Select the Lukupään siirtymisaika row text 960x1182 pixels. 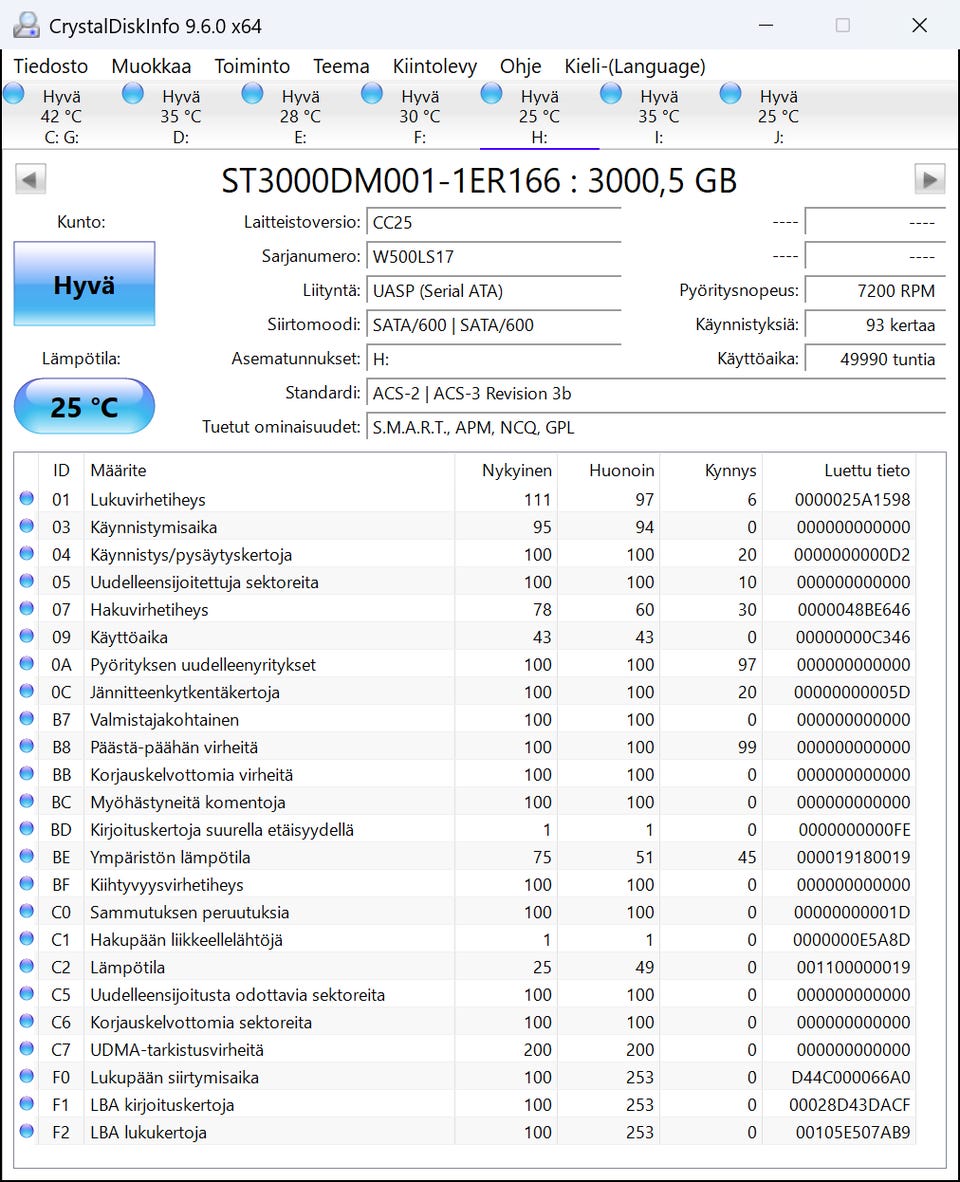pyautogui.click(x=174, y=1077)
